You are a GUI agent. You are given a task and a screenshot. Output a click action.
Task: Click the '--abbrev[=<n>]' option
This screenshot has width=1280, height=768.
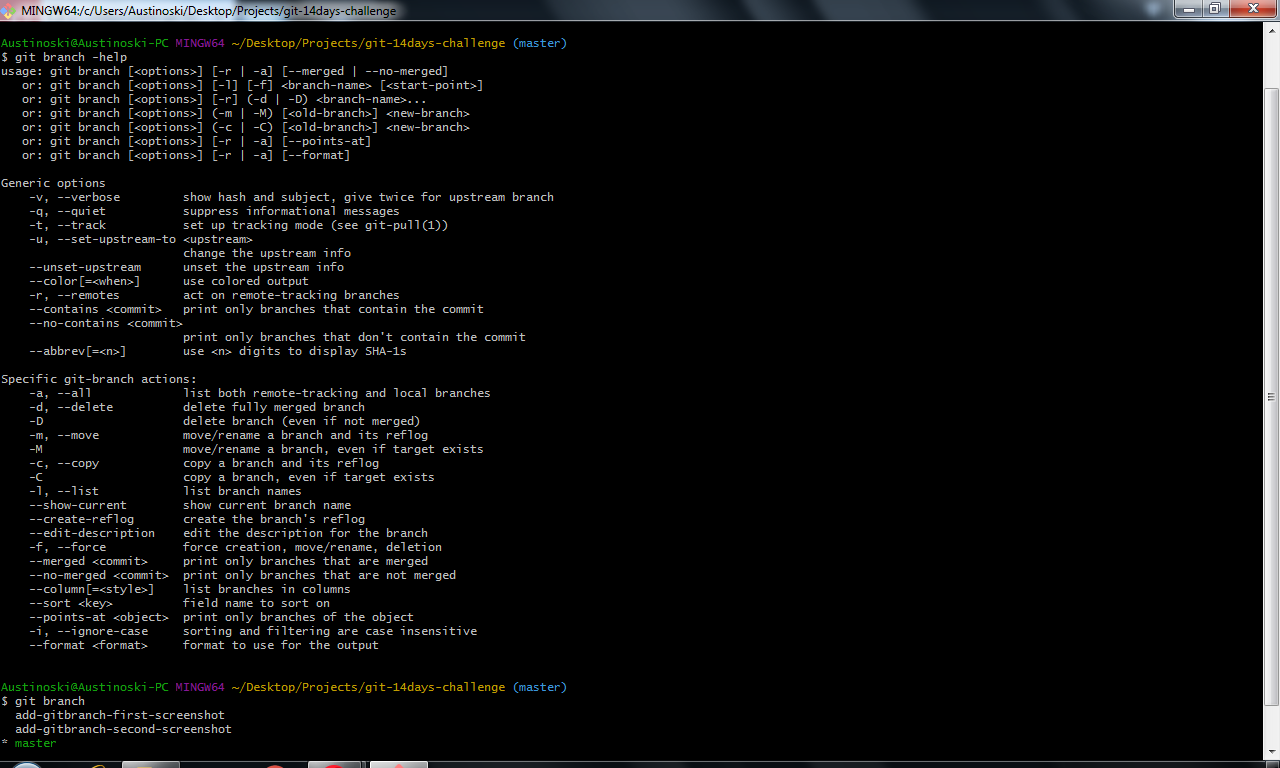(78, 351)
